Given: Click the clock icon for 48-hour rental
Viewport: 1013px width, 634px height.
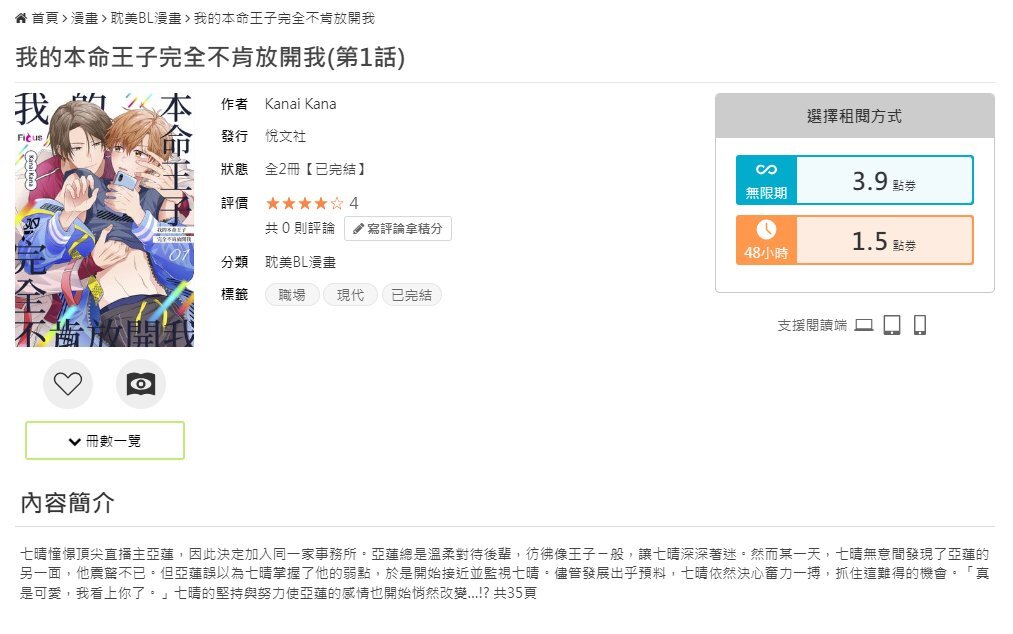Looking at the screenshot, I should point(766,229).
